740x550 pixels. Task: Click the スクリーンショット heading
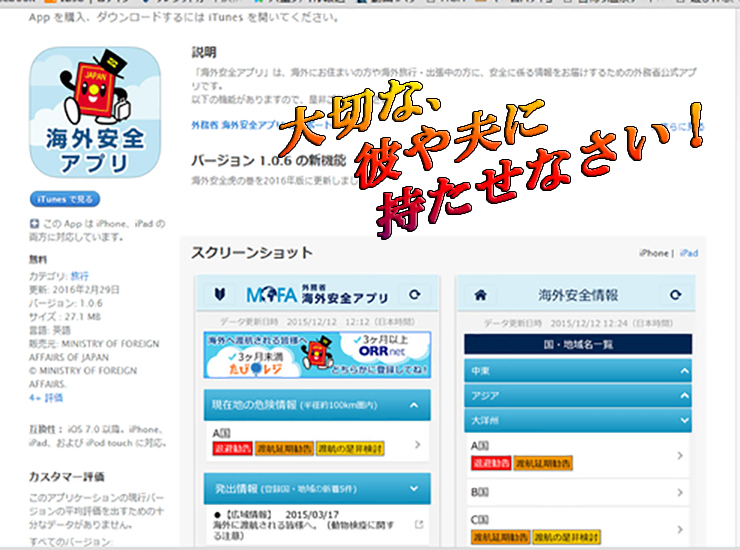click(x=252, y=253)
